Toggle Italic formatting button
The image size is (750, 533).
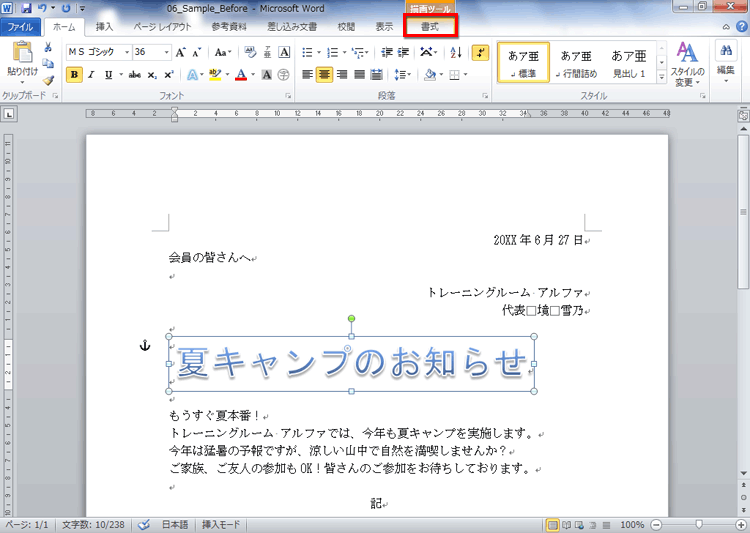click(x=91, y=75)
